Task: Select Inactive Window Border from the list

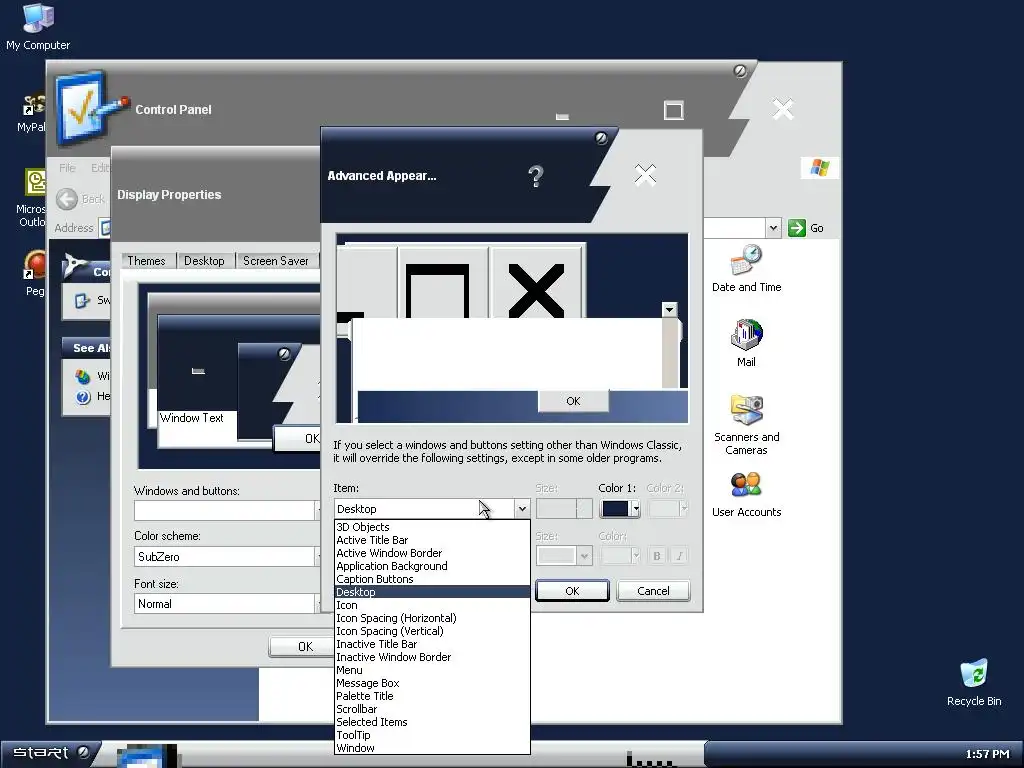Action: point(432,658)
